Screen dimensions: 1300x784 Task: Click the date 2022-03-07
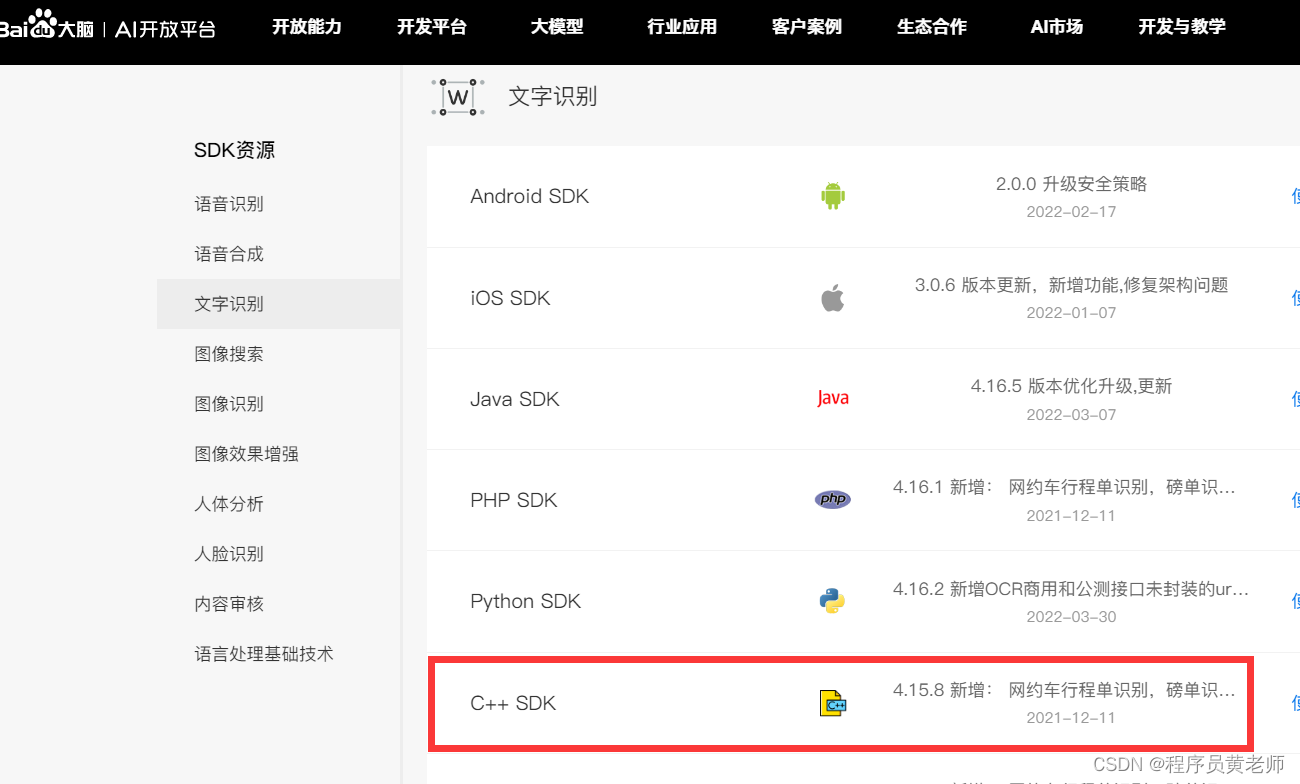coord(1071,415)
